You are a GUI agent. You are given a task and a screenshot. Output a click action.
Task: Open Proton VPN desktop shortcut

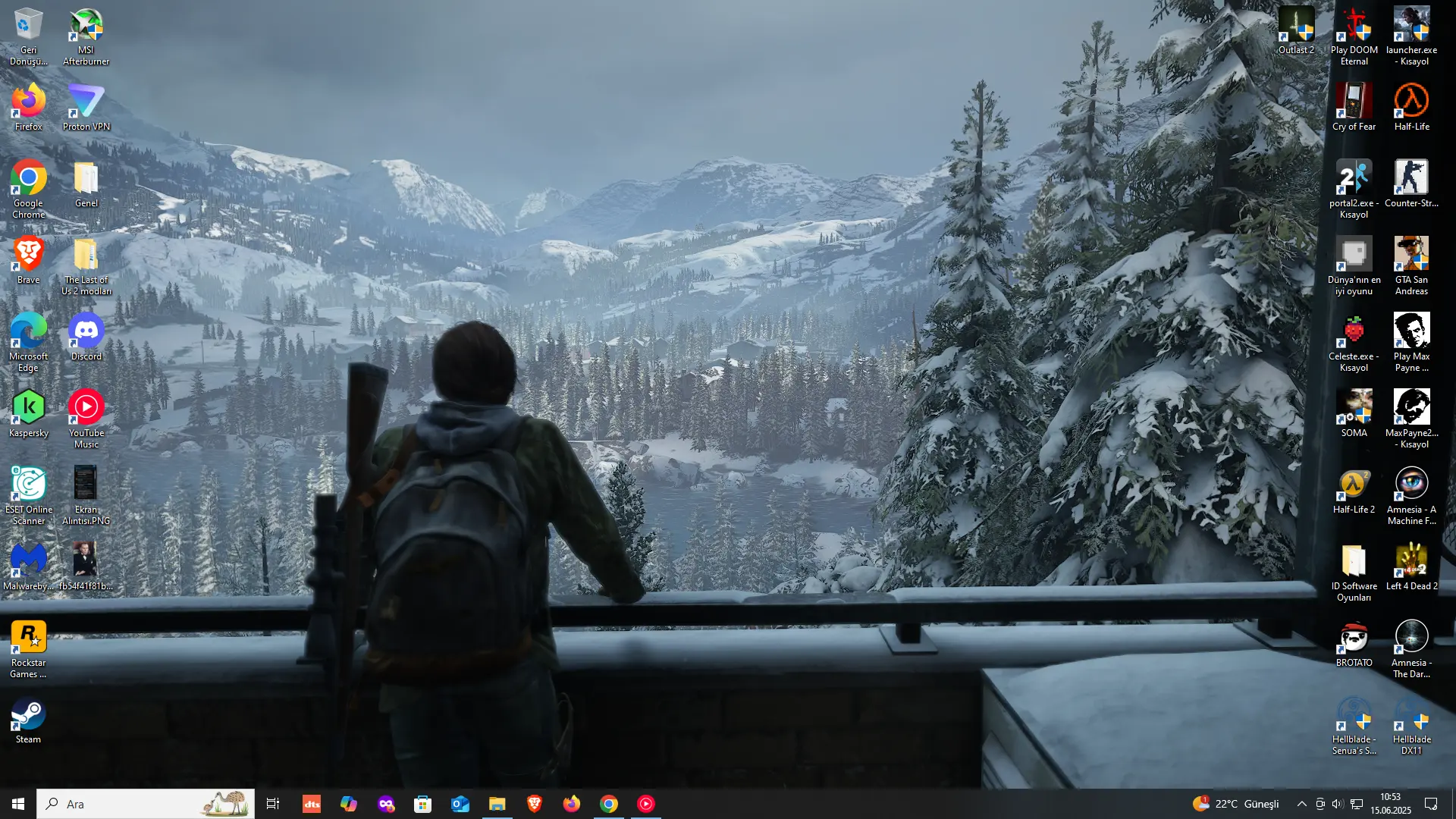point(86,107)
